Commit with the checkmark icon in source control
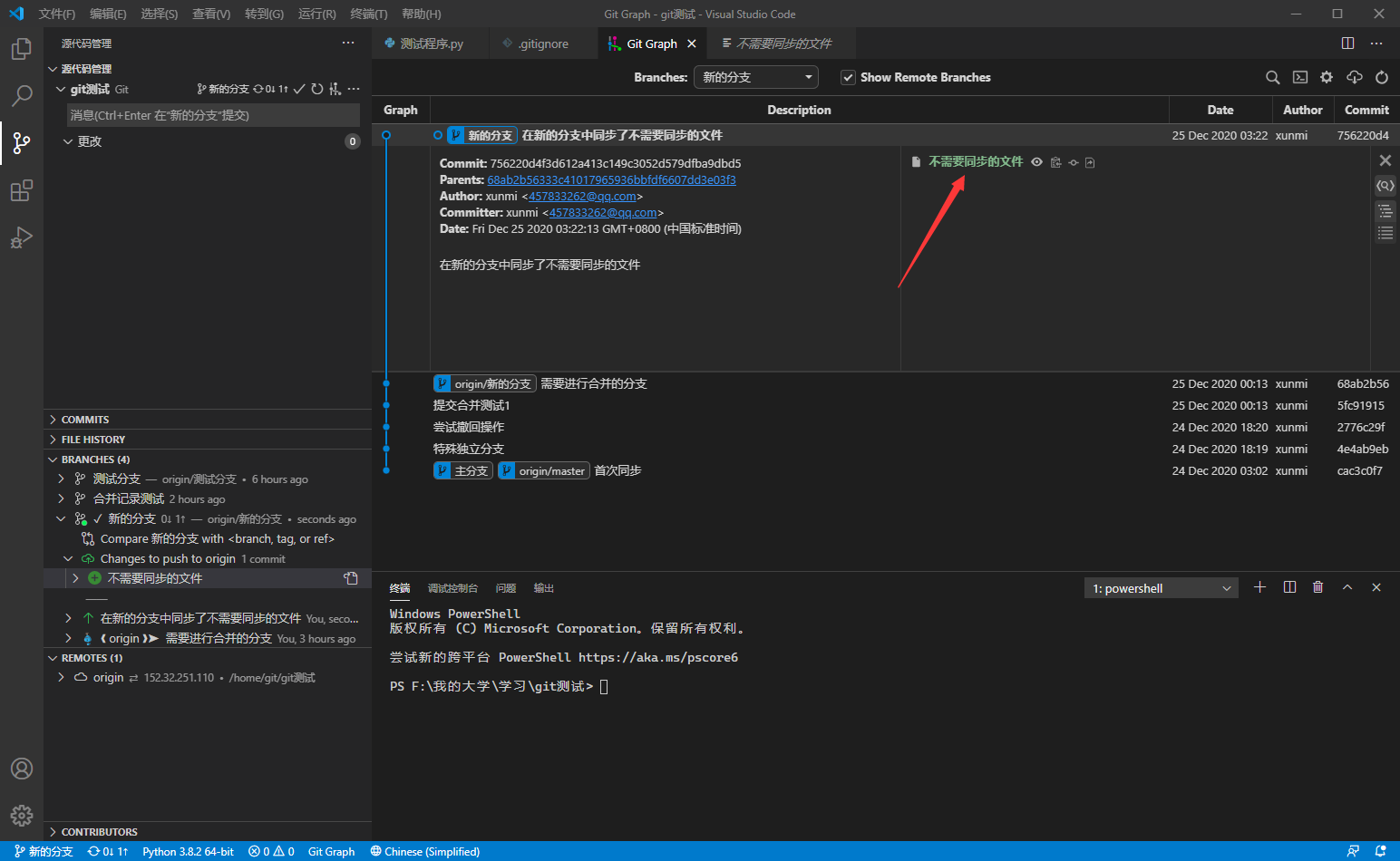This screenshot has height=861, width=1400. pos(299,89)
